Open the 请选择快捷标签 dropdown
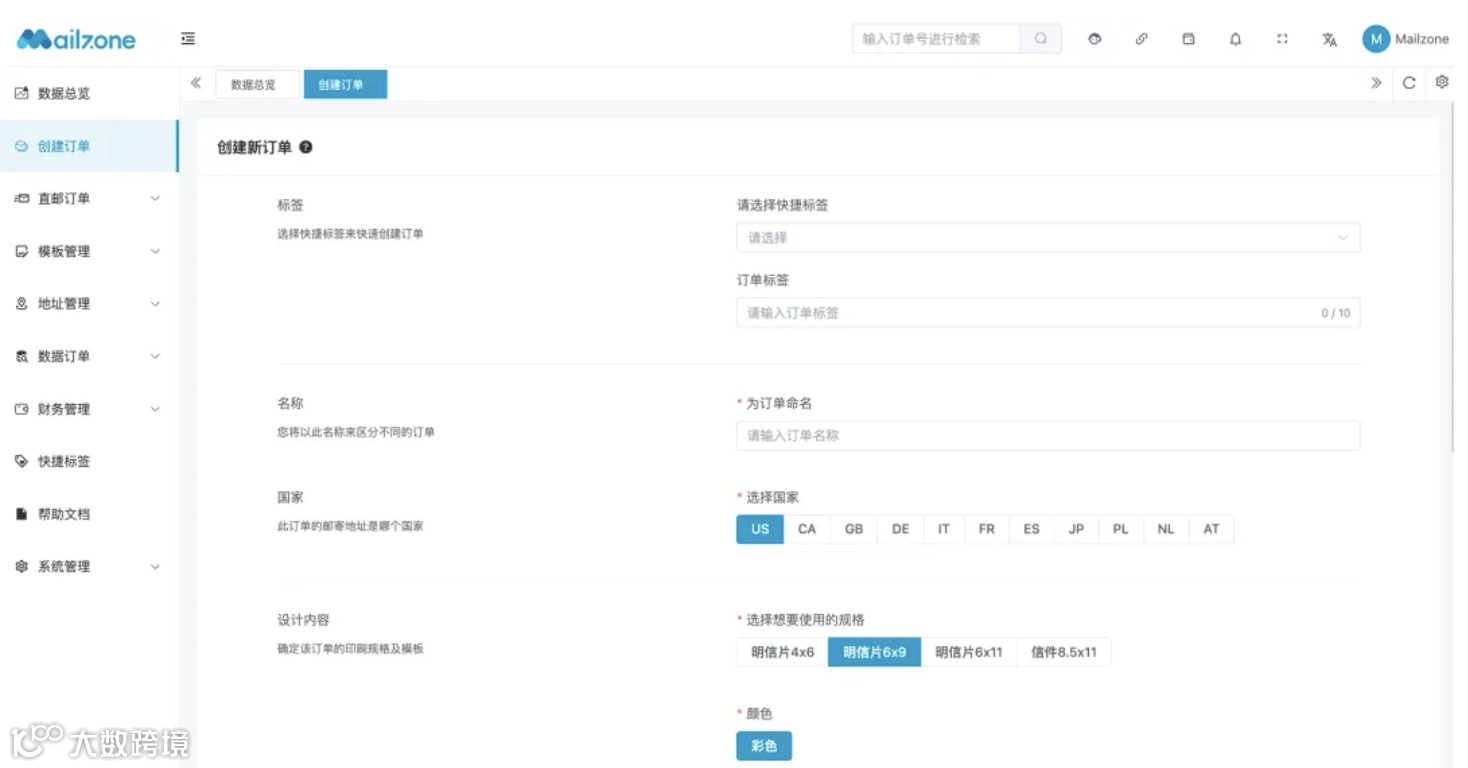The image size is (1468, 768). pyautogui.click(x=1047, y=237)
